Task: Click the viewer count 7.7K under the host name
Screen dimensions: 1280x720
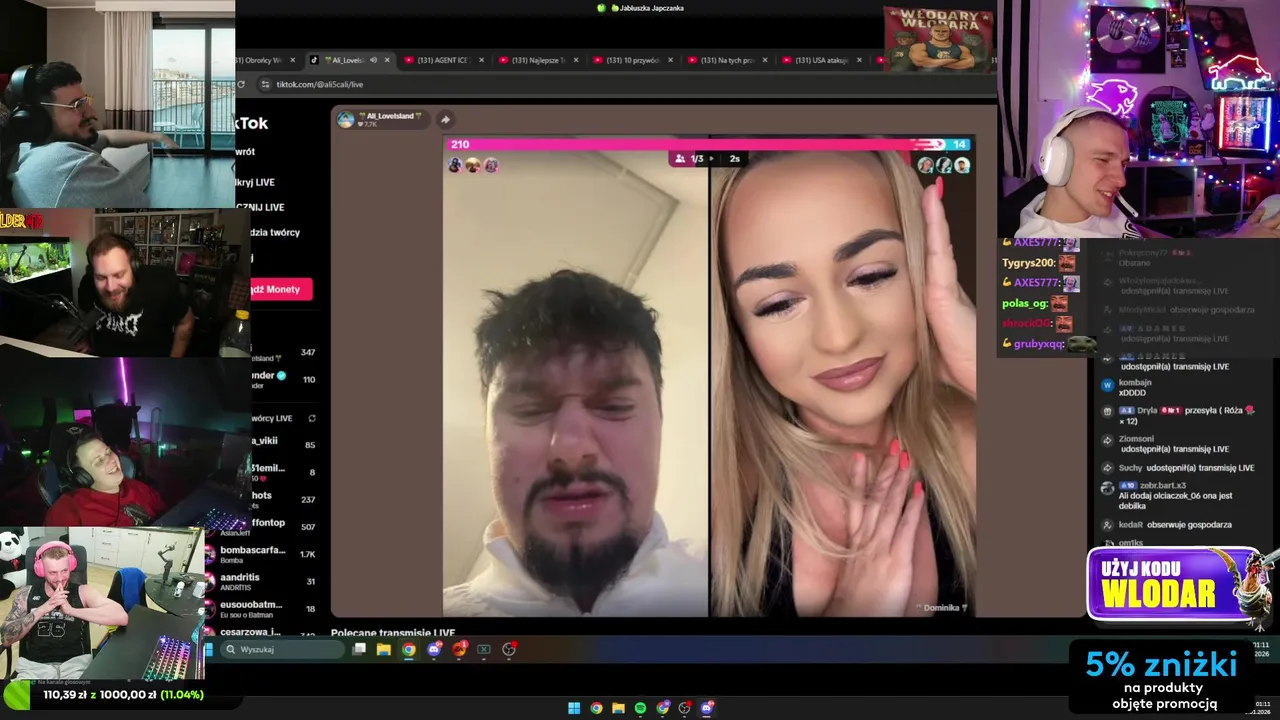Action: [x=368, y=124]
